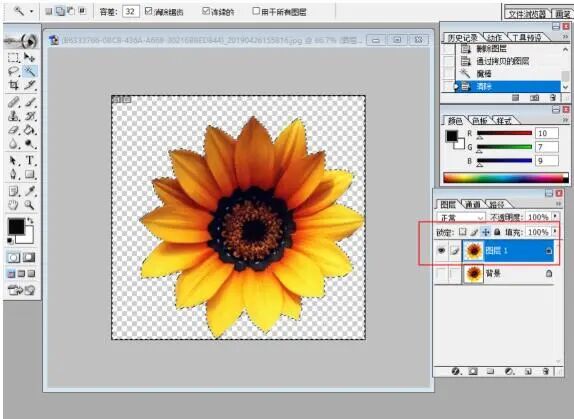Toggle the Contiguous checkbox
Viewport: 574px width, 419px height.
click(x=206, y=11)
